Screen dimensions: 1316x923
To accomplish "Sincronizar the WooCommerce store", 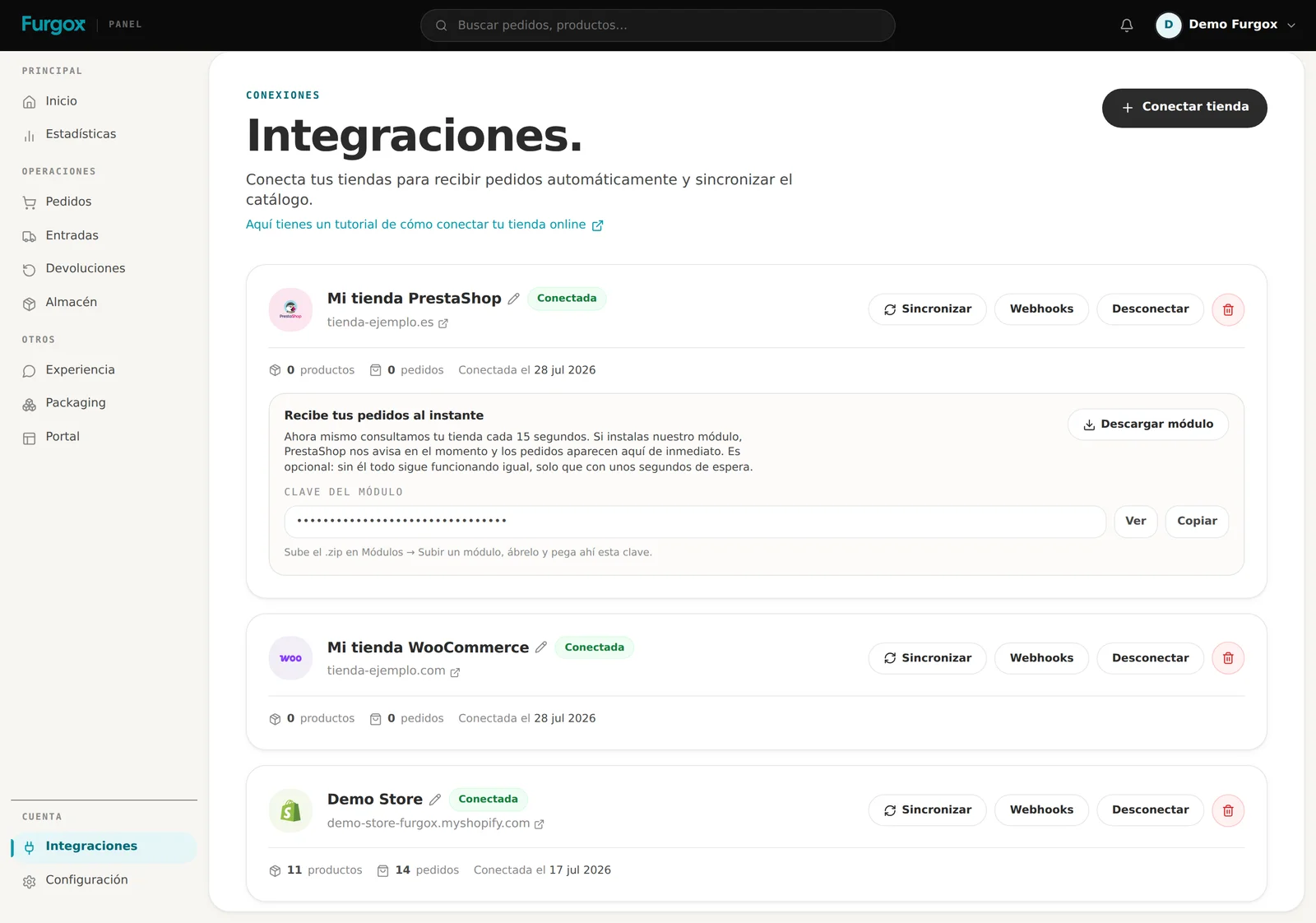I will (927, 658).
